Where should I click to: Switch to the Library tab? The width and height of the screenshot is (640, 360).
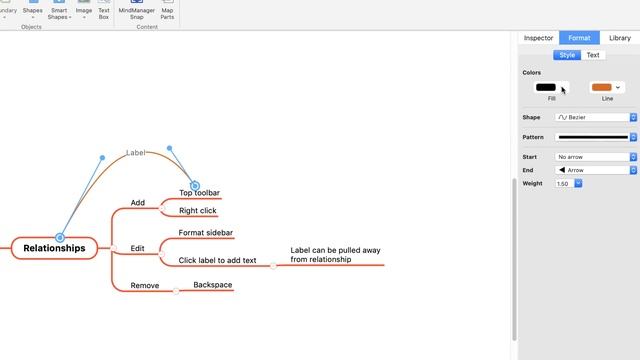point(620,38)
